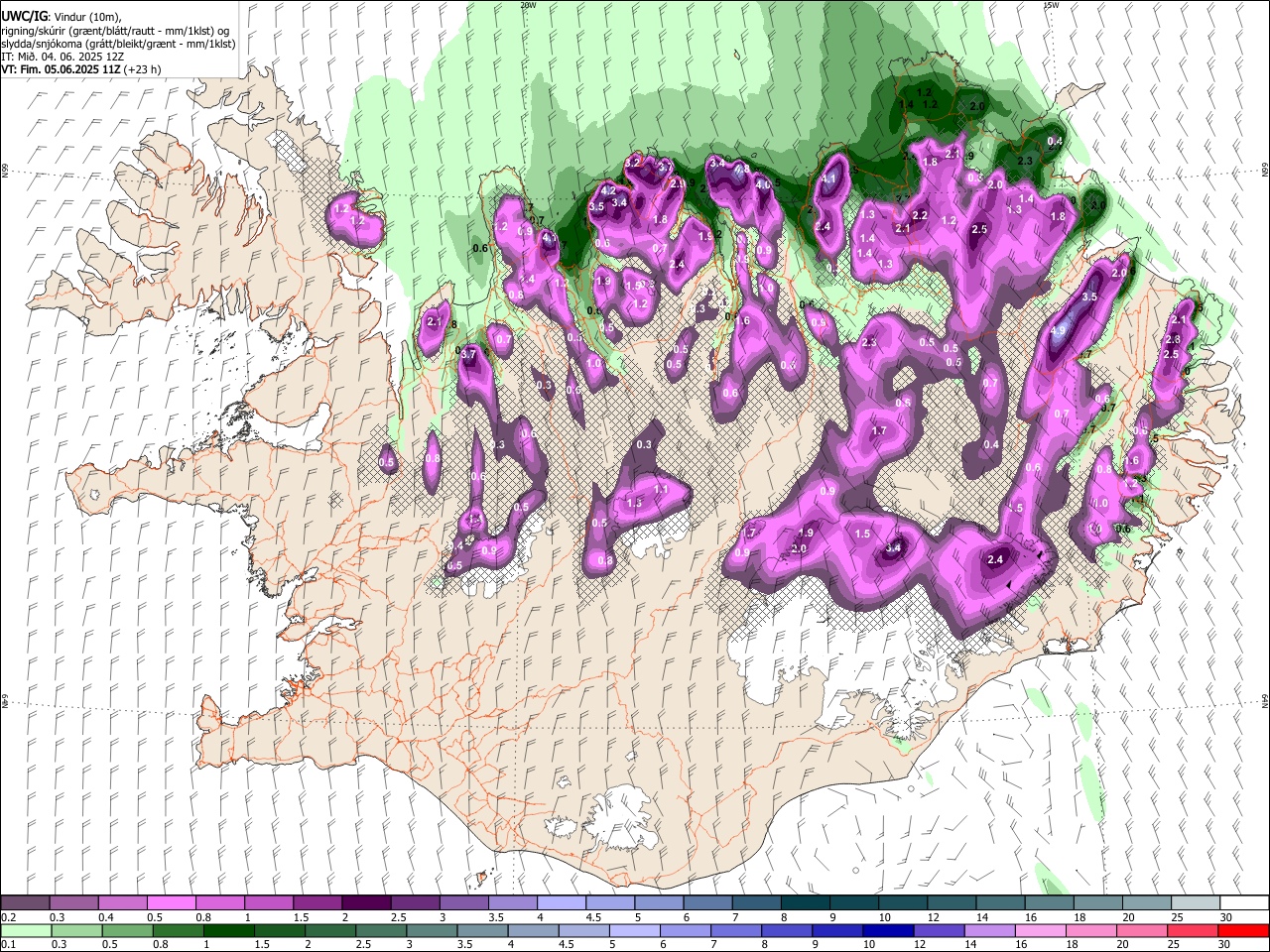
Task: Click the '4.9' precipitation value on the map
Action: click(x=1058, y=331)
